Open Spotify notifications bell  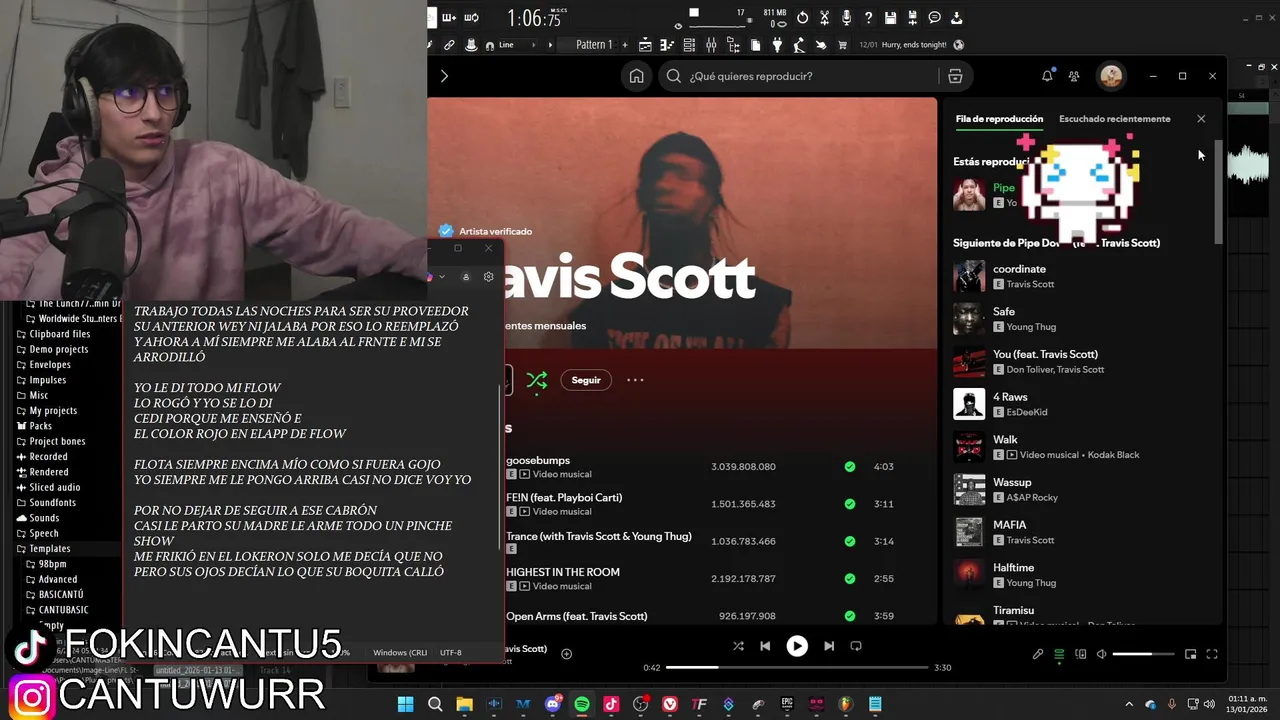coord(1047,76)
